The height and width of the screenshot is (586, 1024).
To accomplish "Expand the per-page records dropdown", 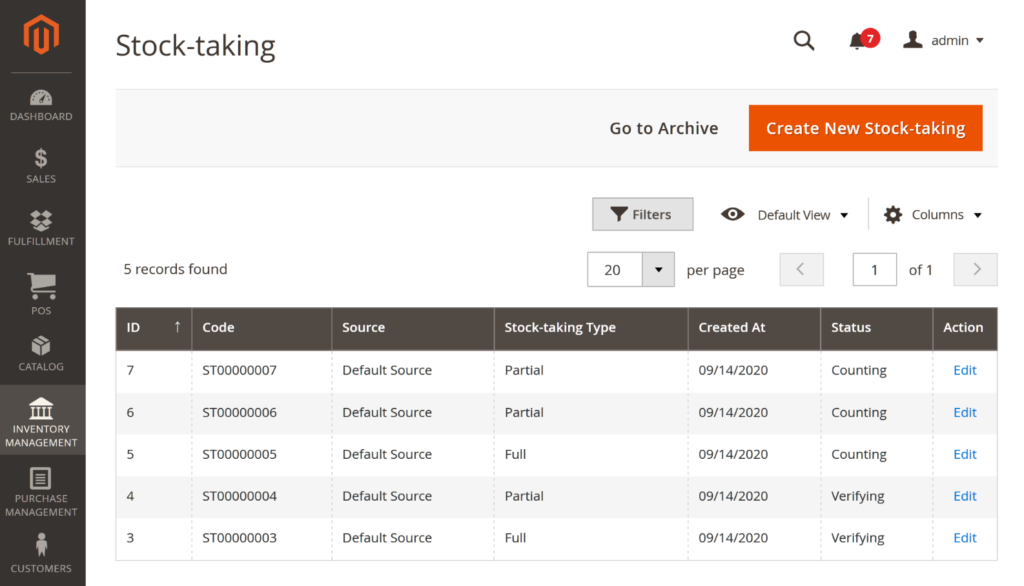I will (657, 270).
